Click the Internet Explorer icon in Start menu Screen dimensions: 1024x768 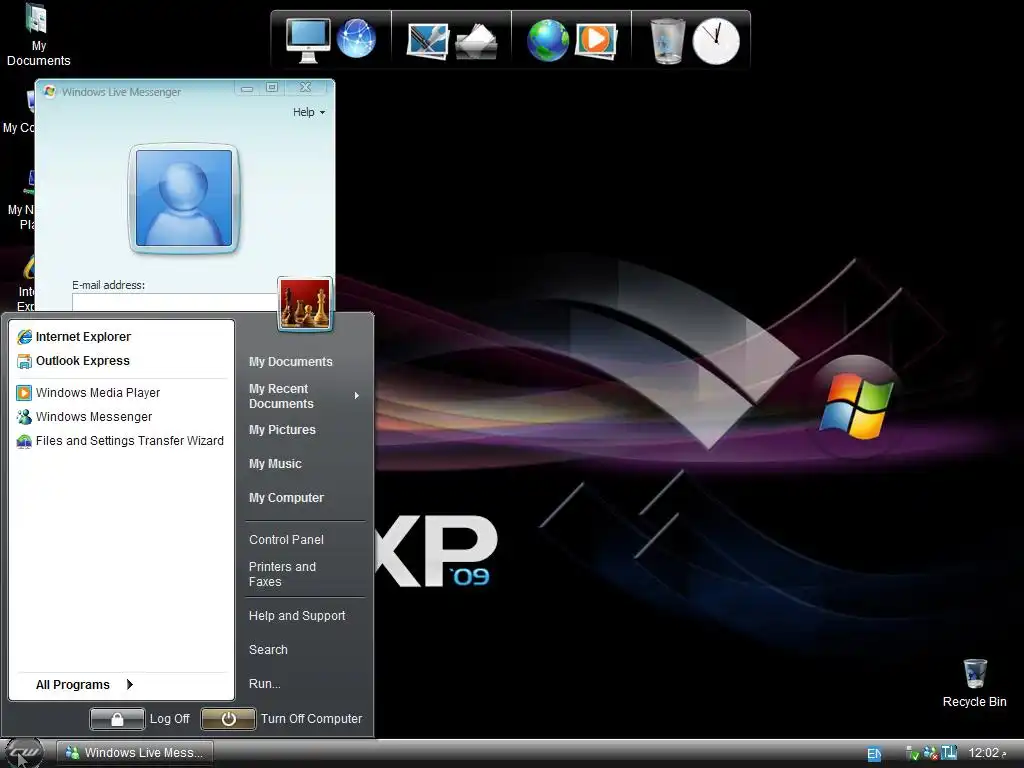click(x=24, y=337)
